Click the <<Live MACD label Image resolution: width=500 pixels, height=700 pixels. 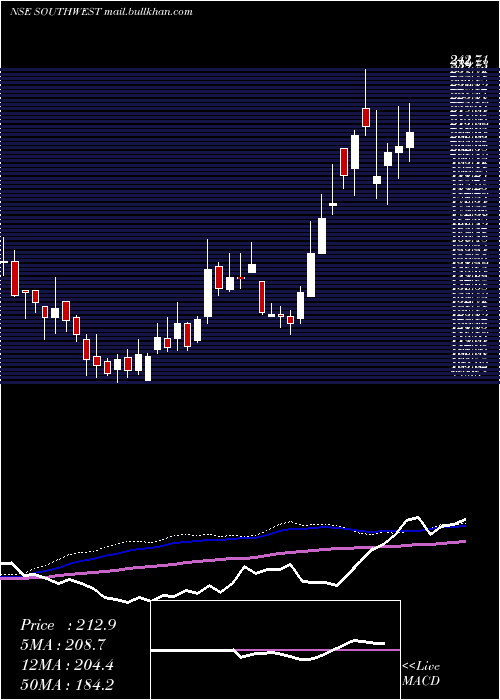click(x=421, y=673)
